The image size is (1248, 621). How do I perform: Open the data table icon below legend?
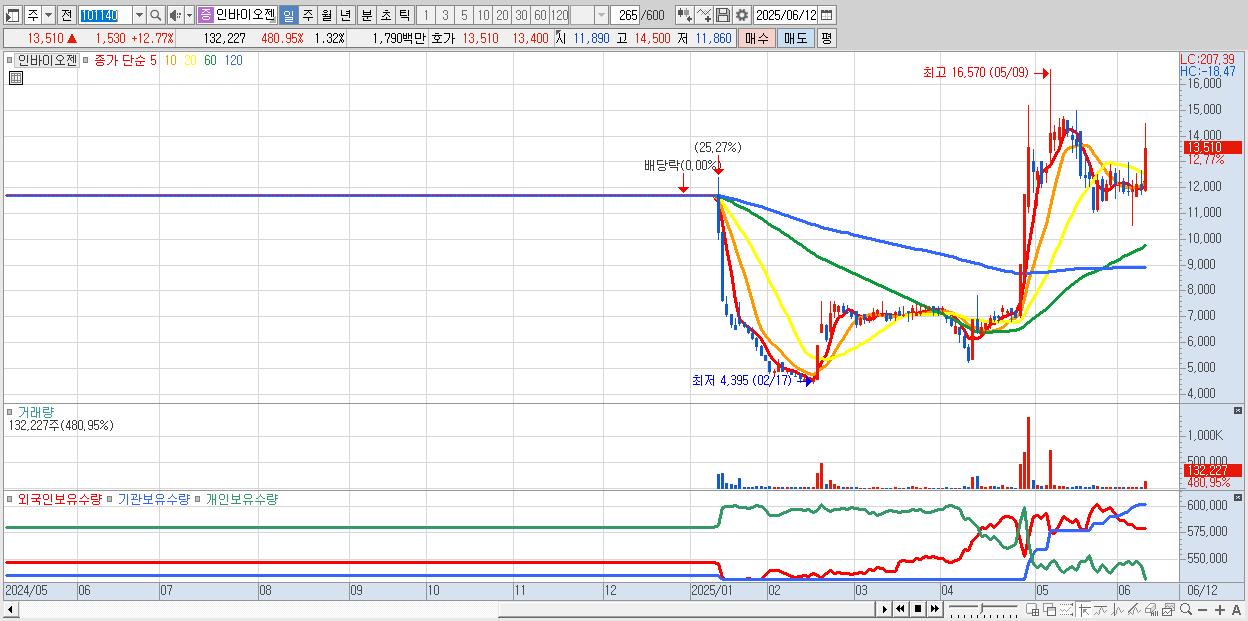pos(16,78)
